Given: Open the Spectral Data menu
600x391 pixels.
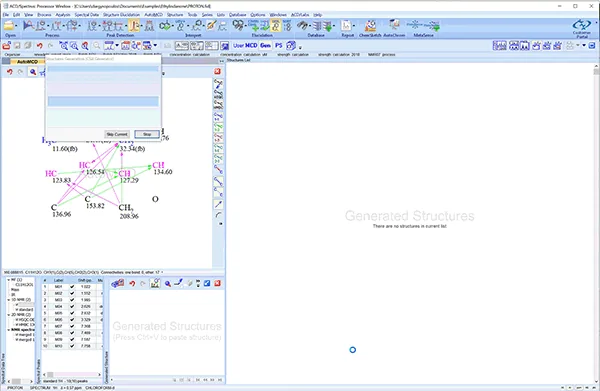Looking at the screenshot, I should 86,15.
